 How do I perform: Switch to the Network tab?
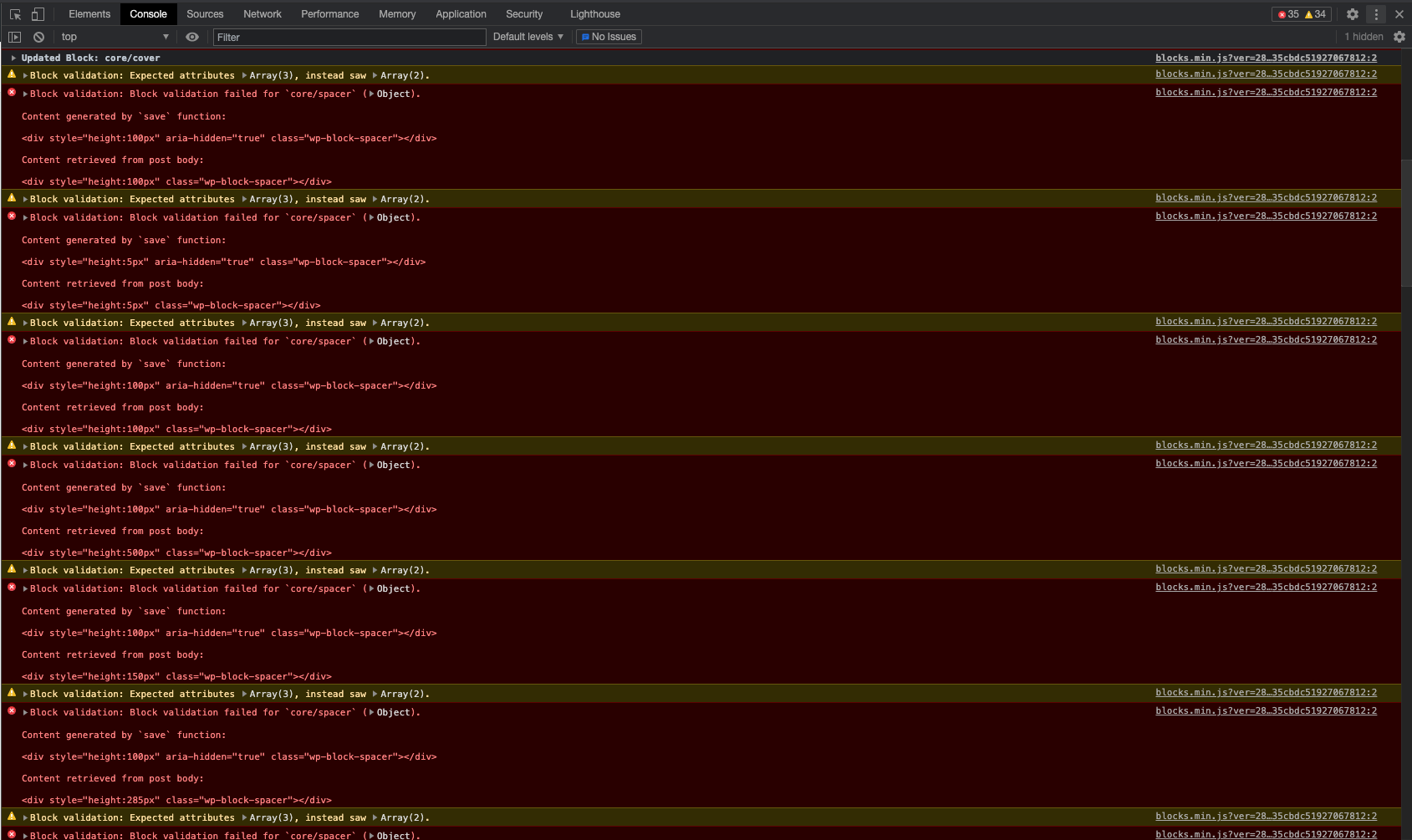[263, 14]
